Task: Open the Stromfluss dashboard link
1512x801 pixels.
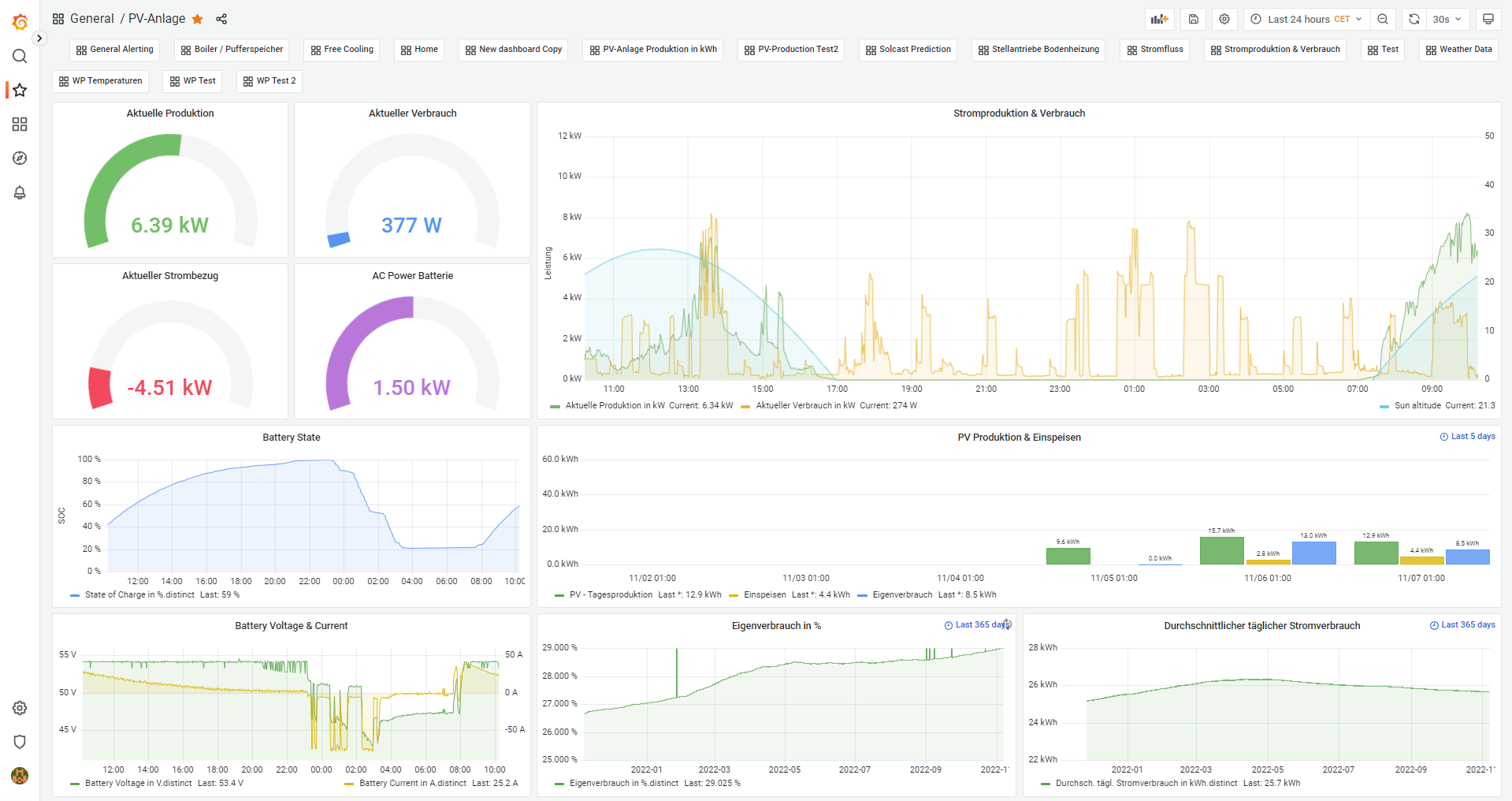Action: 1155,50
